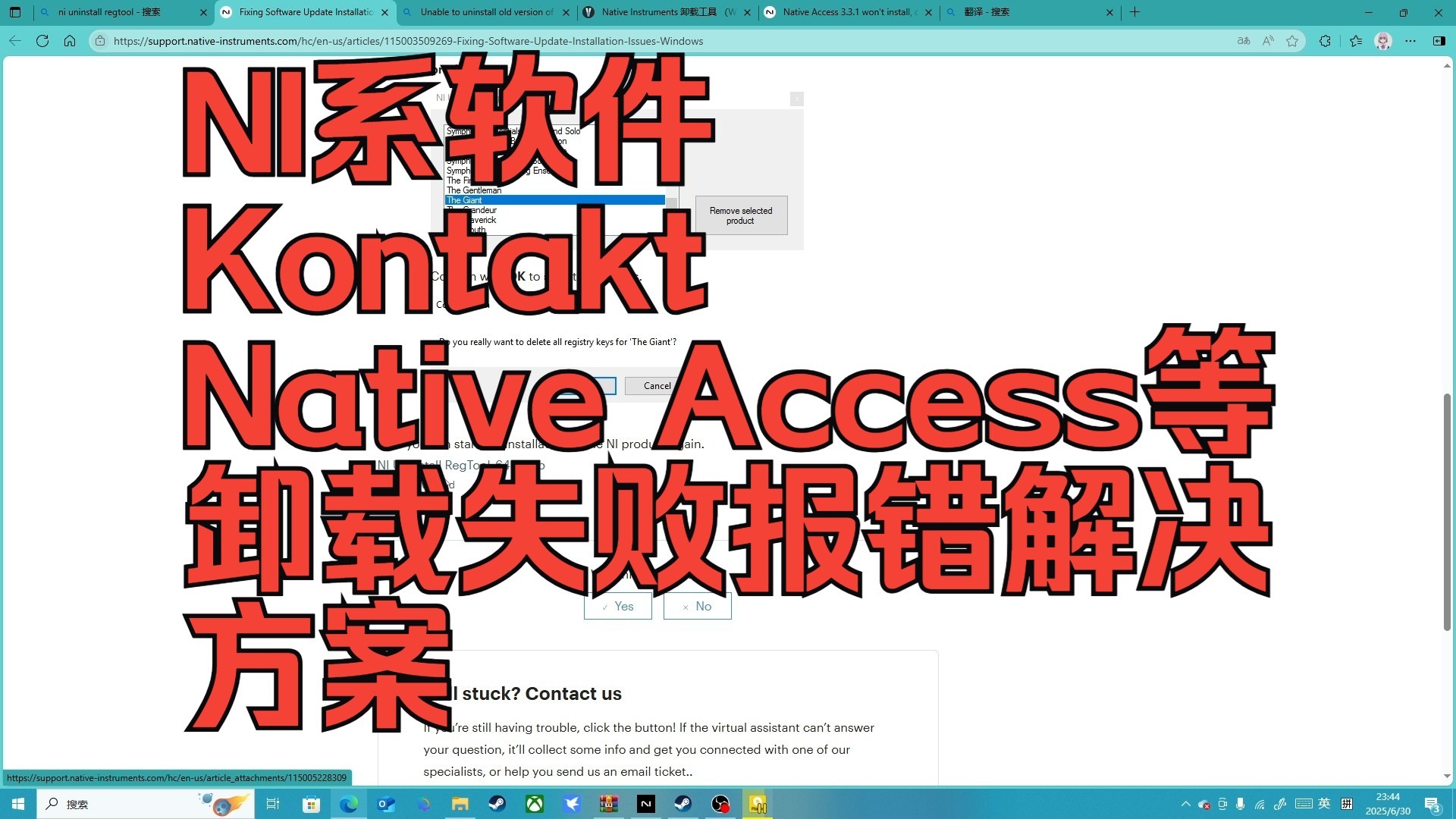Open a new browser tab
Viewport: 1456px width, 819px height.
[1134, 12]
